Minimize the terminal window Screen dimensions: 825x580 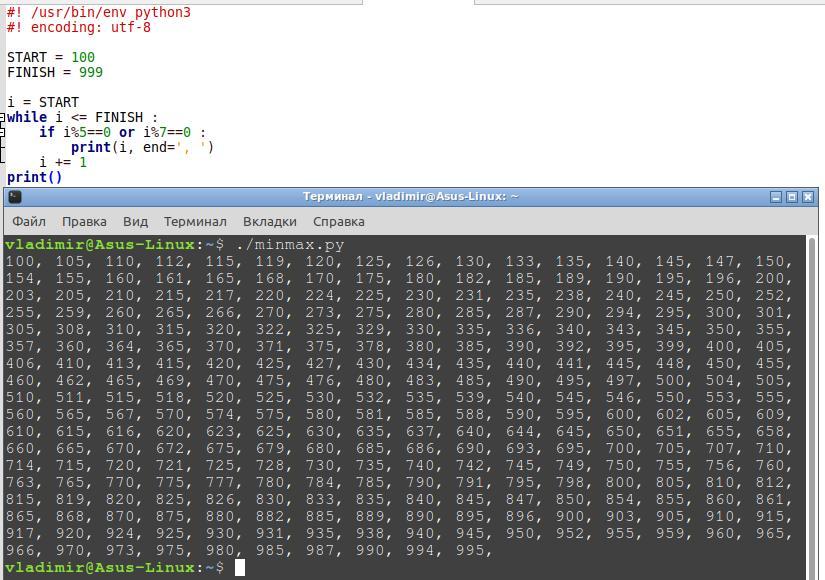(776, 197)
